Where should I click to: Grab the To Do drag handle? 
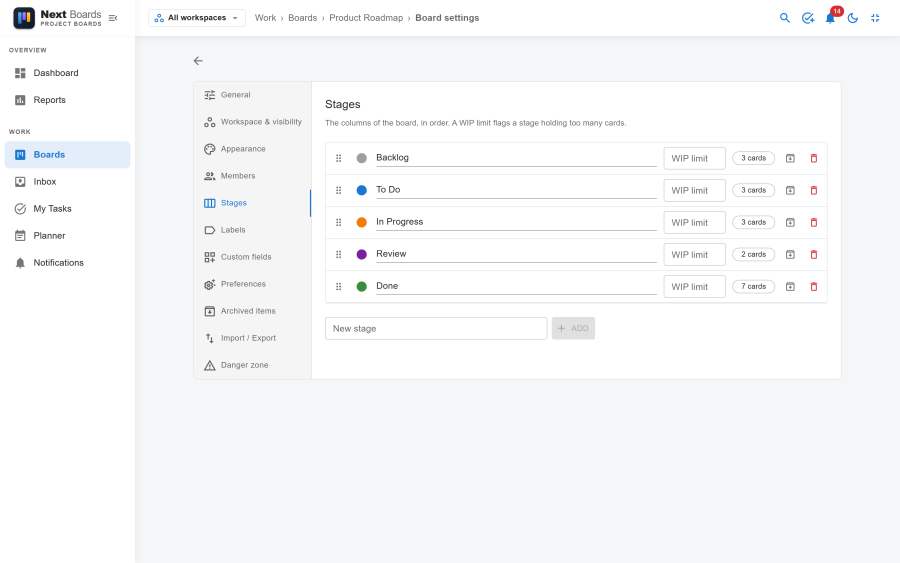pos(339,191)
